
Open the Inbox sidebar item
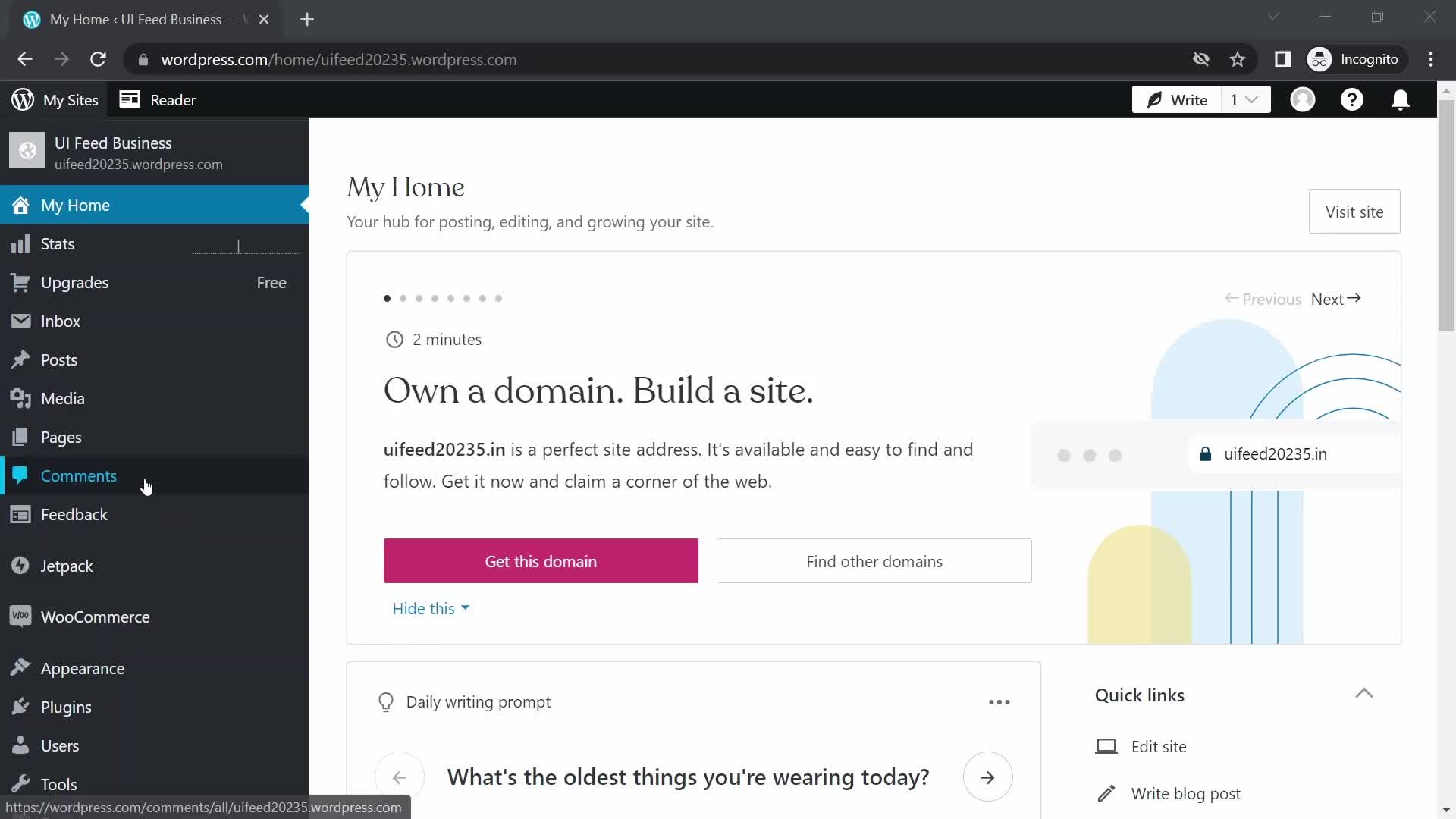pos(61,321)
